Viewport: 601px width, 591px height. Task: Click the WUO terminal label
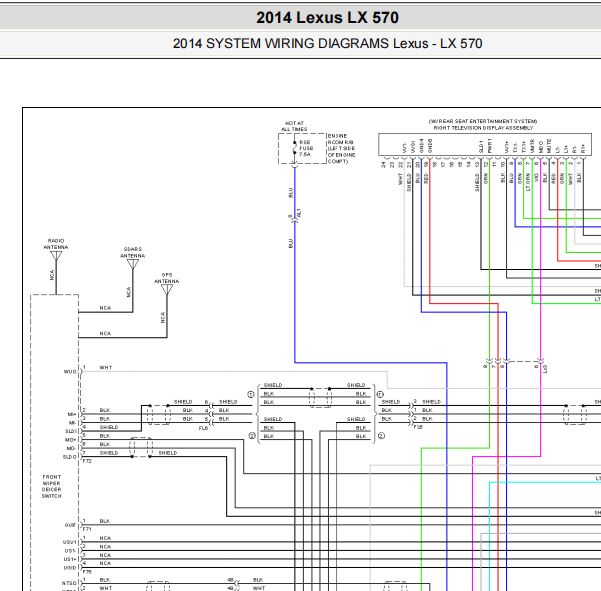click(x=70, y=372)
